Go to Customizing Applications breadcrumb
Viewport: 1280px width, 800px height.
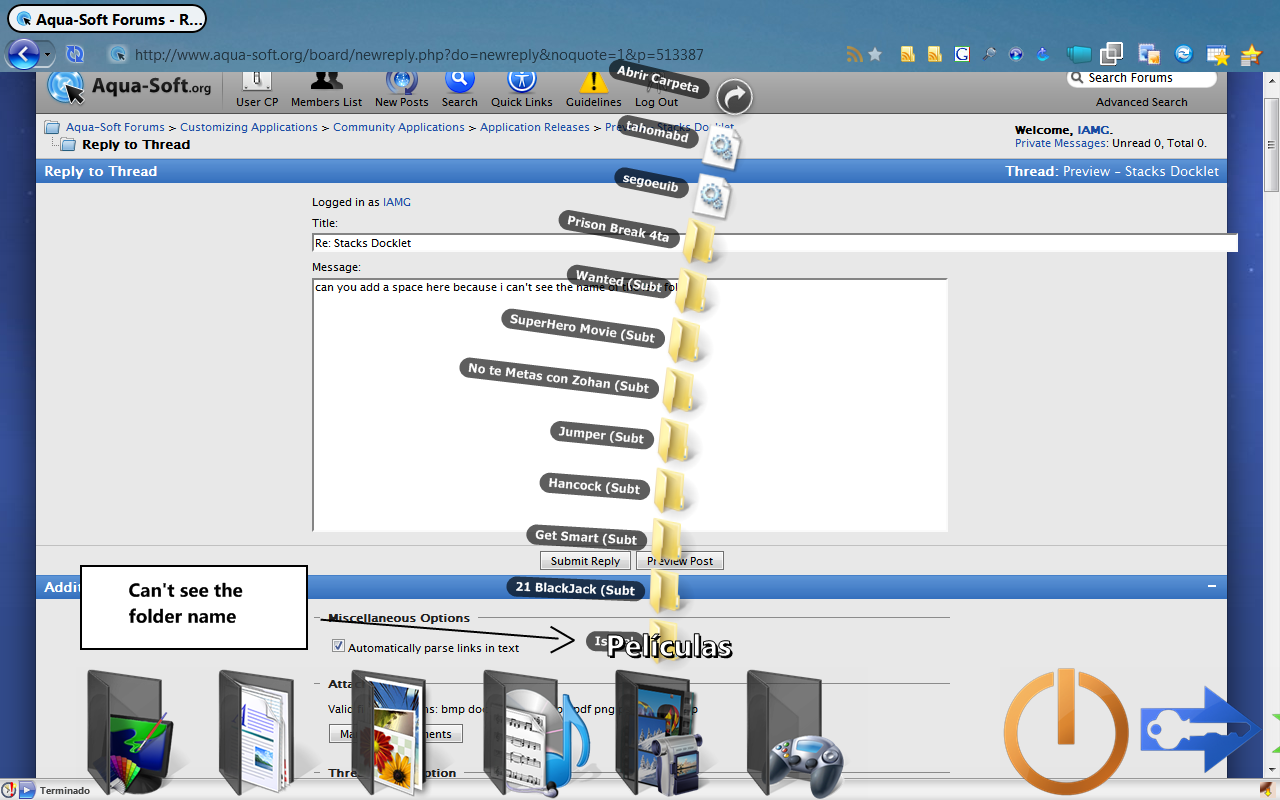[x=249, y=127]
